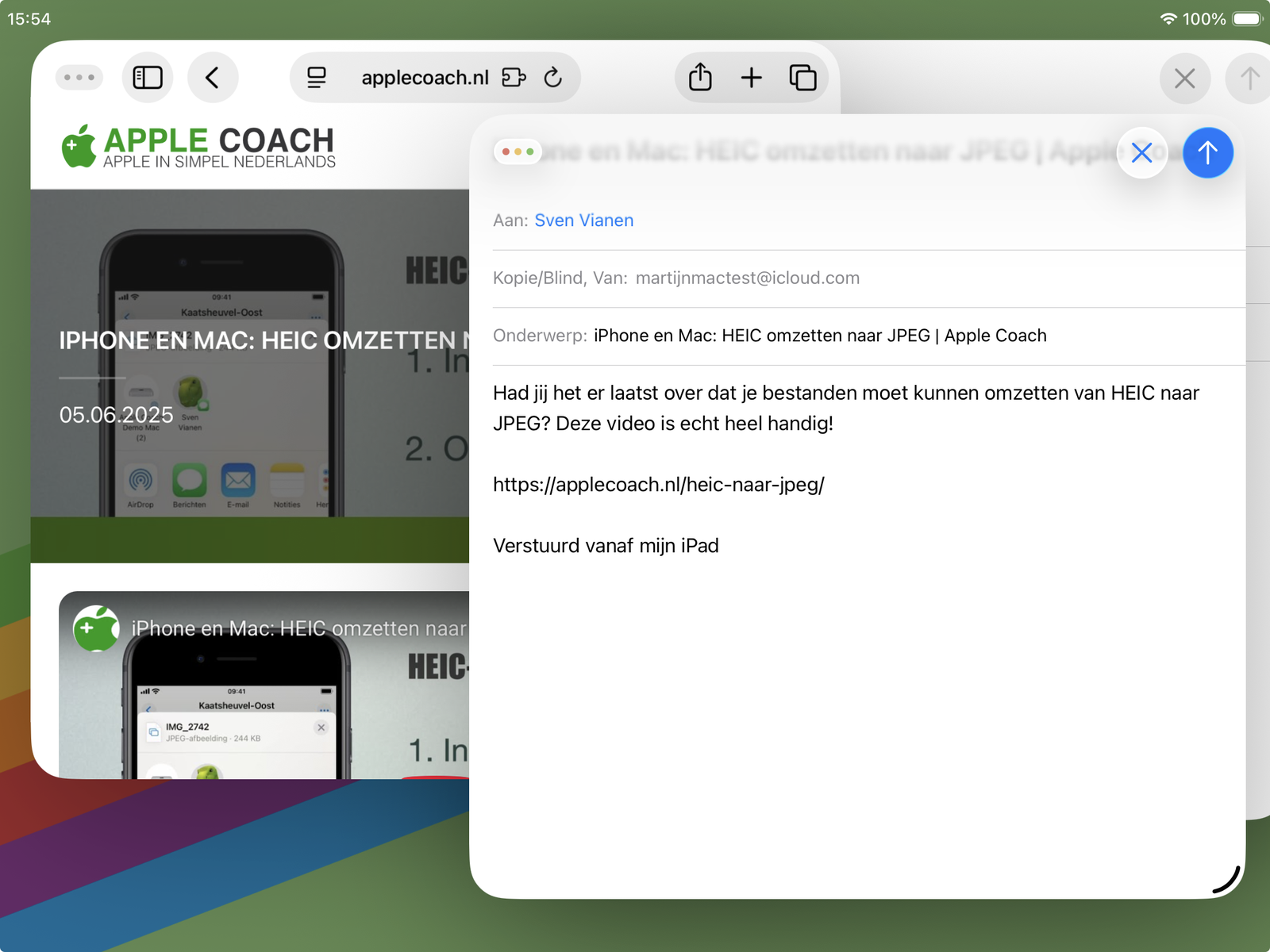This screenshot has width=1270, height=952.
Task: Tap the applecoach.nl address field
Action: (425, 78)
